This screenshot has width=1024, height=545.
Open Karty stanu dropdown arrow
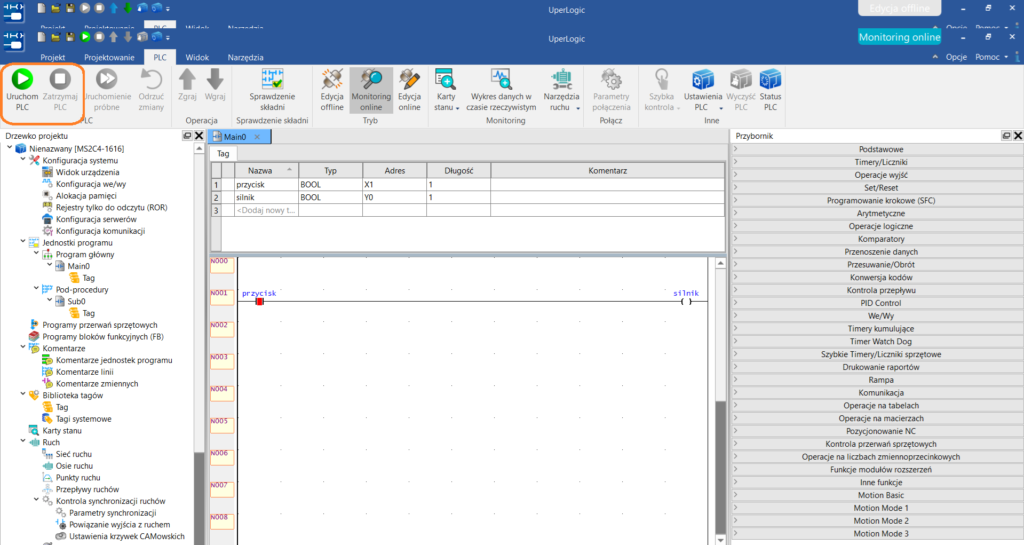[458, 108]
